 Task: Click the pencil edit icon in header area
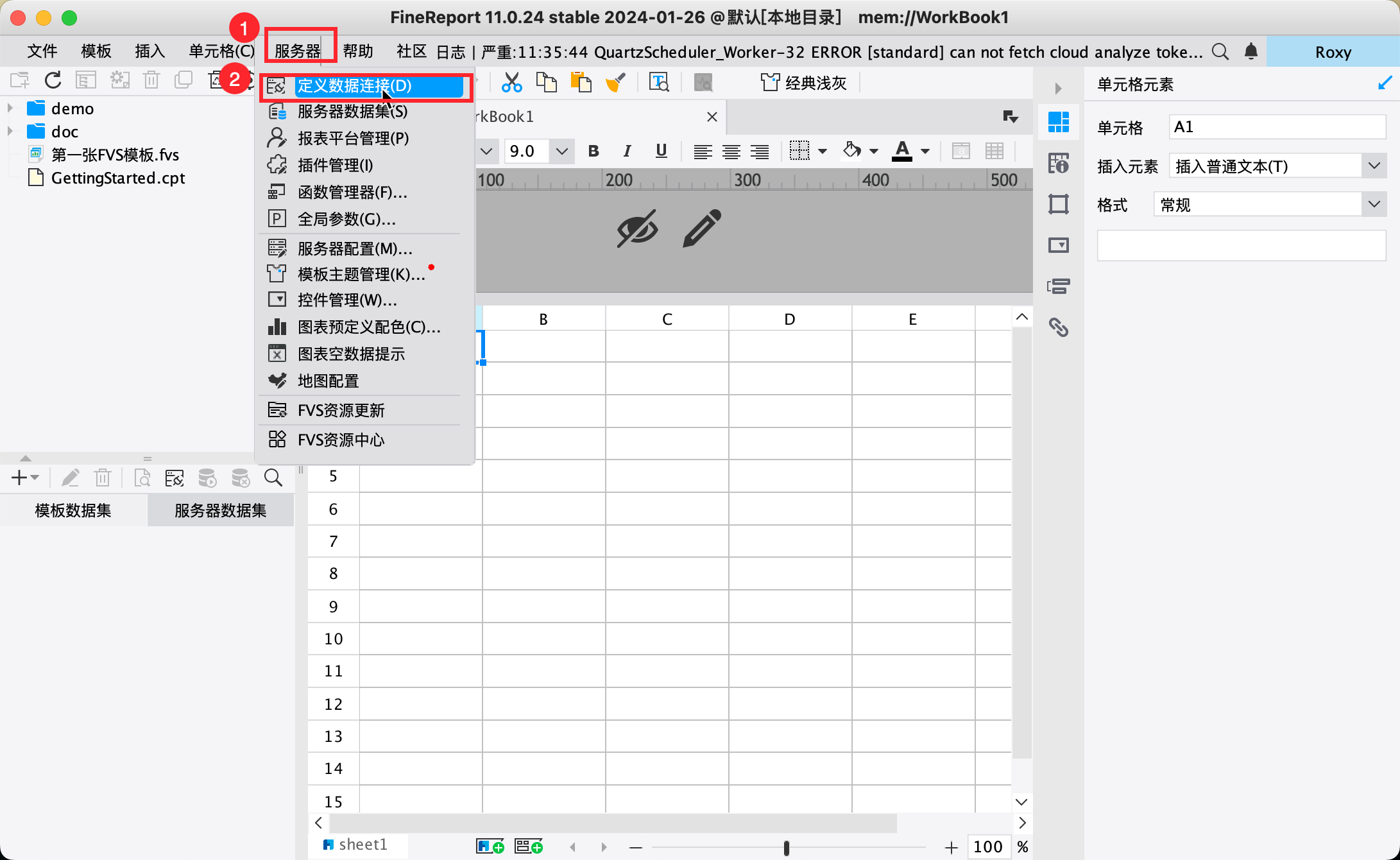point(701,228)
